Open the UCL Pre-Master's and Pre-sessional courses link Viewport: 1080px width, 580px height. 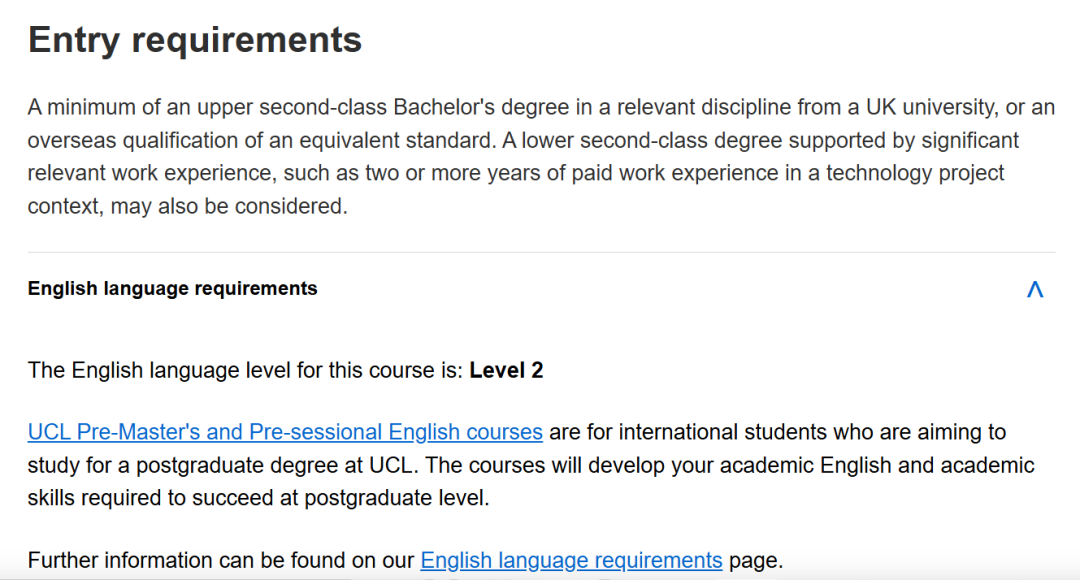[x=285, y=432]
